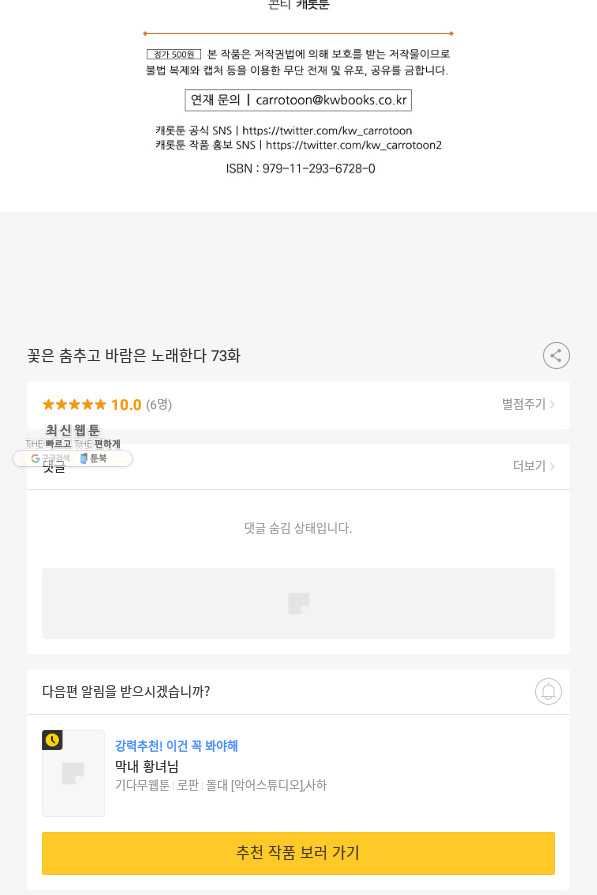The image size is (597, 895).
Task: Click the twitter.com/kw_carrotoon2 link
Action: click(x=354, y=145)
